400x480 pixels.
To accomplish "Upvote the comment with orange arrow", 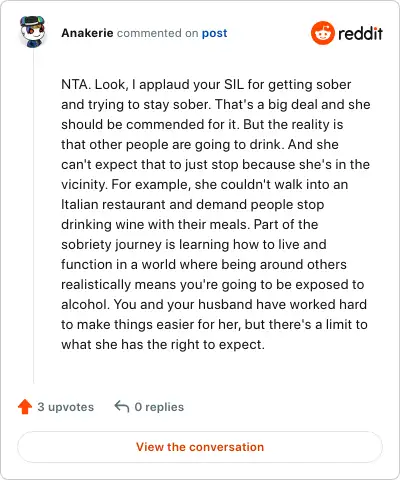I will (25, 407).
